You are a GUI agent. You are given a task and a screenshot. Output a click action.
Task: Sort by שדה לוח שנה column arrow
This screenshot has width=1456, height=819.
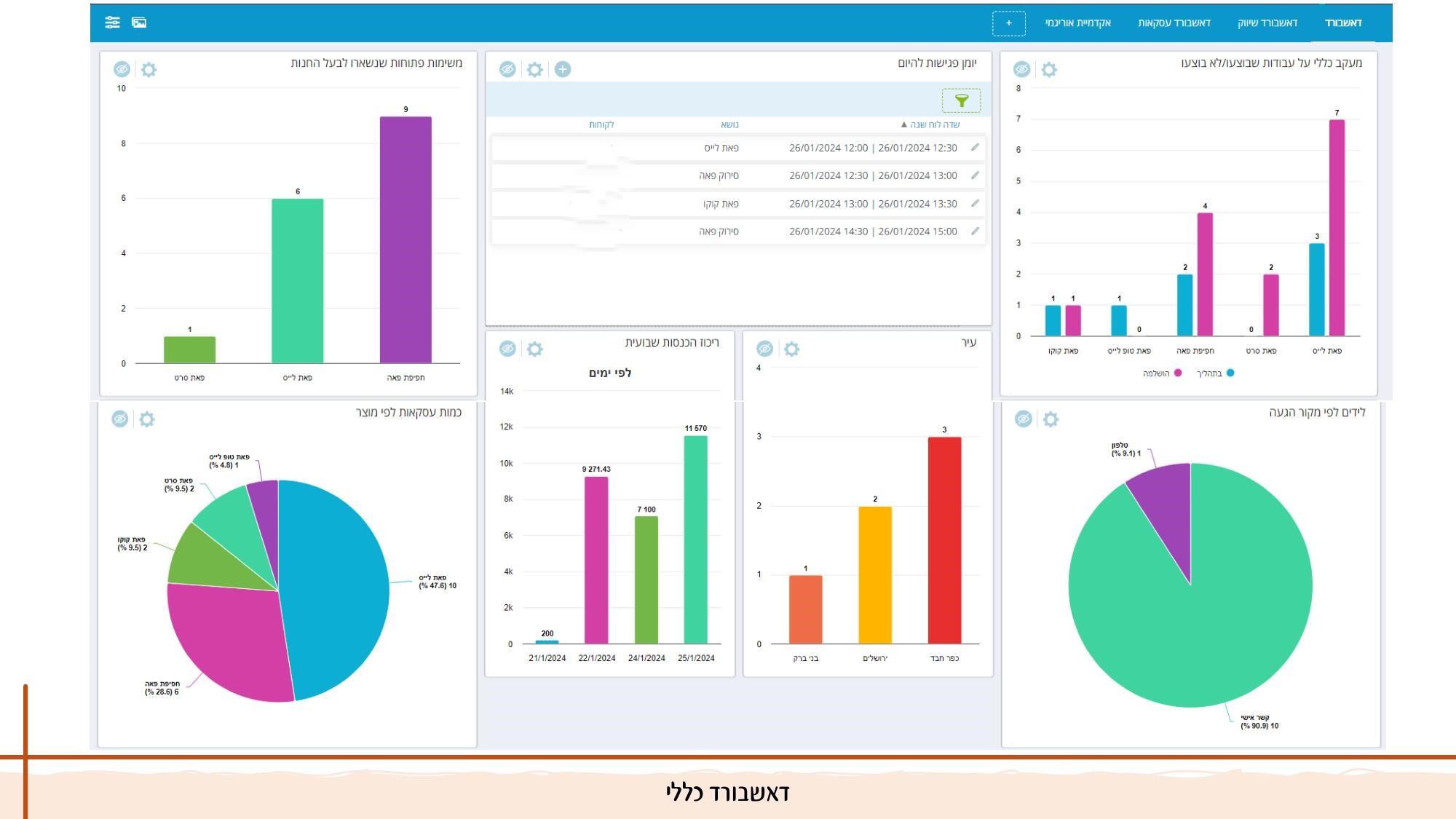(904, 124)
